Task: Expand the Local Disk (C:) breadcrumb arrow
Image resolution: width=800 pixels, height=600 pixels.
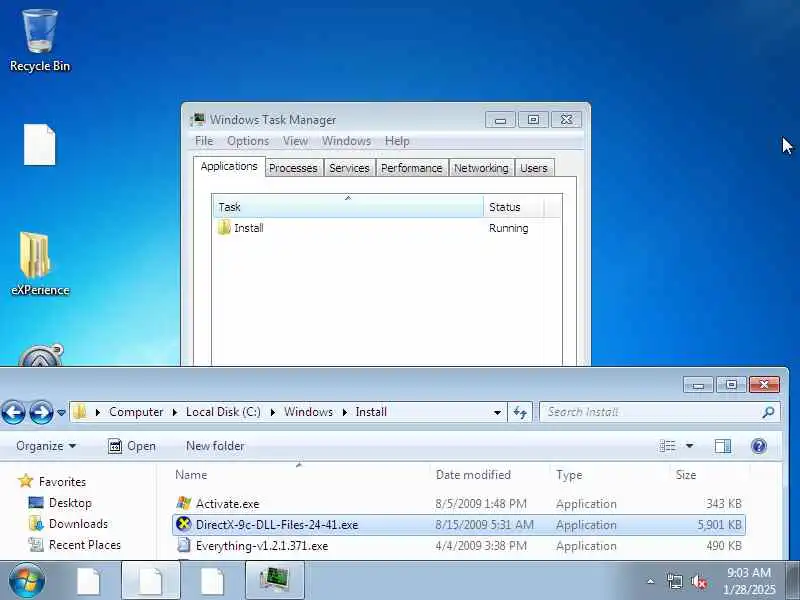Action: click(272, 412)
